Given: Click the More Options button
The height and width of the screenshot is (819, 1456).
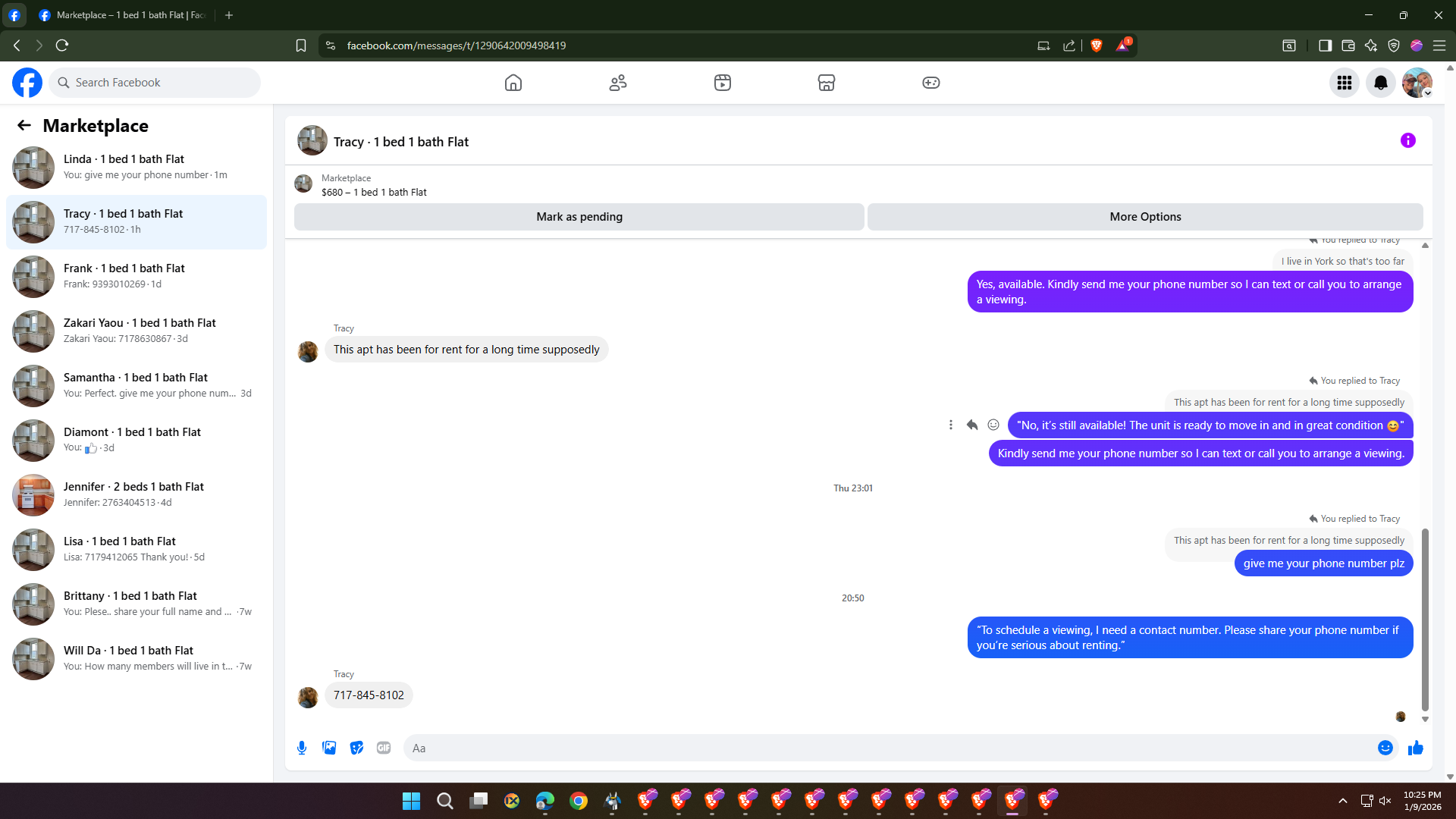Looking at the screenshot, I should pyautogui.click(x=1144, y=217).
